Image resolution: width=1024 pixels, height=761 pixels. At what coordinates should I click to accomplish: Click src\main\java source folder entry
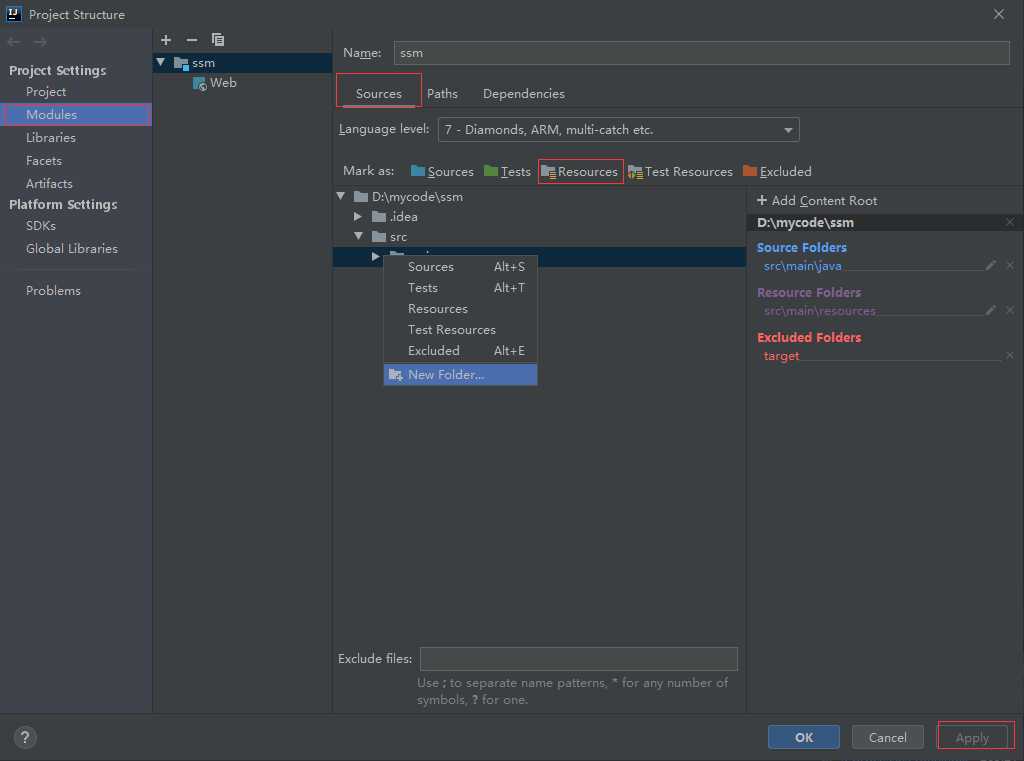(x=803, y=266)
